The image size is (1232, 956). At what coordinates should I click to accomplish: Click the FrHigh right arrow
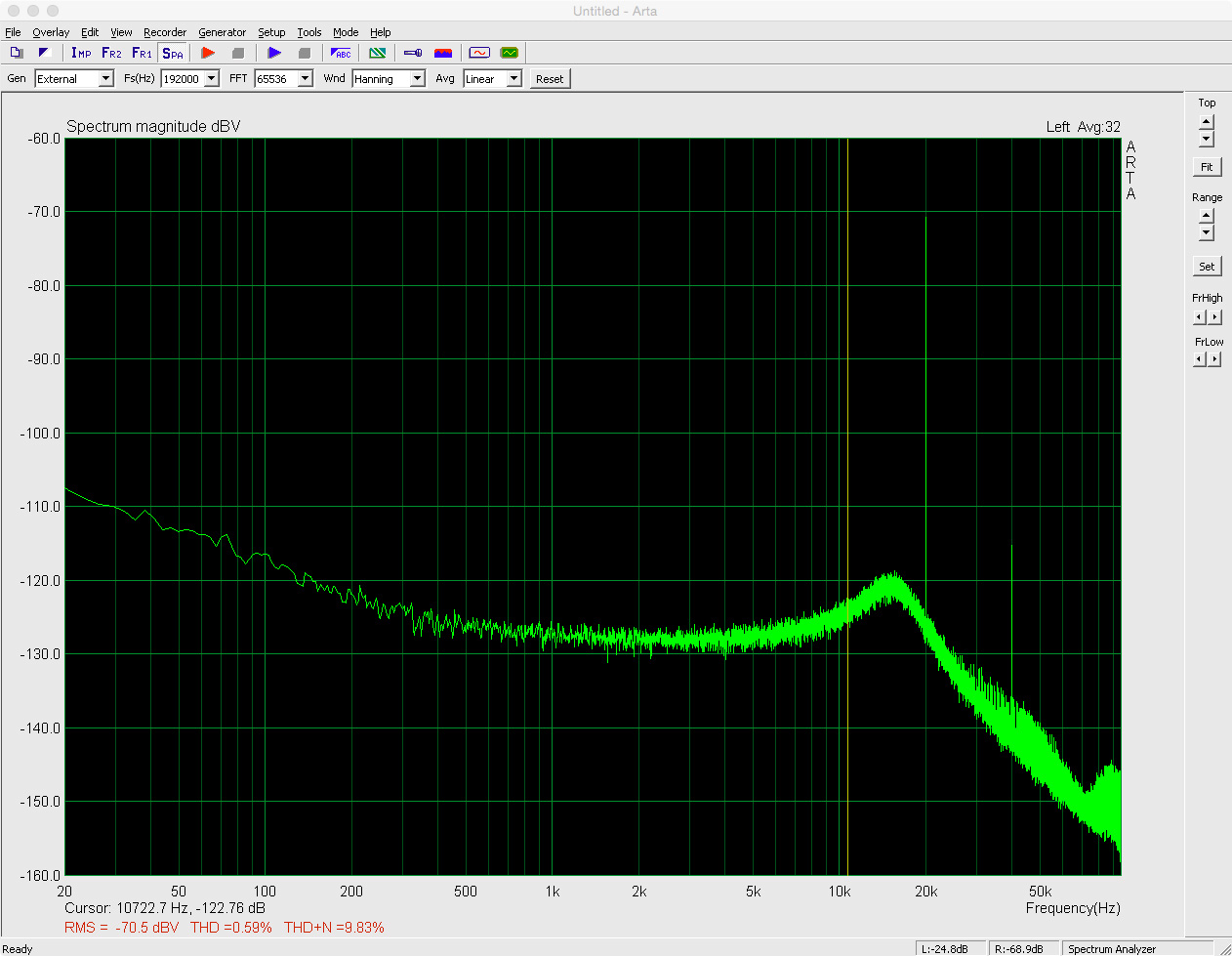pyautogui.click(x=1214, y=317)
